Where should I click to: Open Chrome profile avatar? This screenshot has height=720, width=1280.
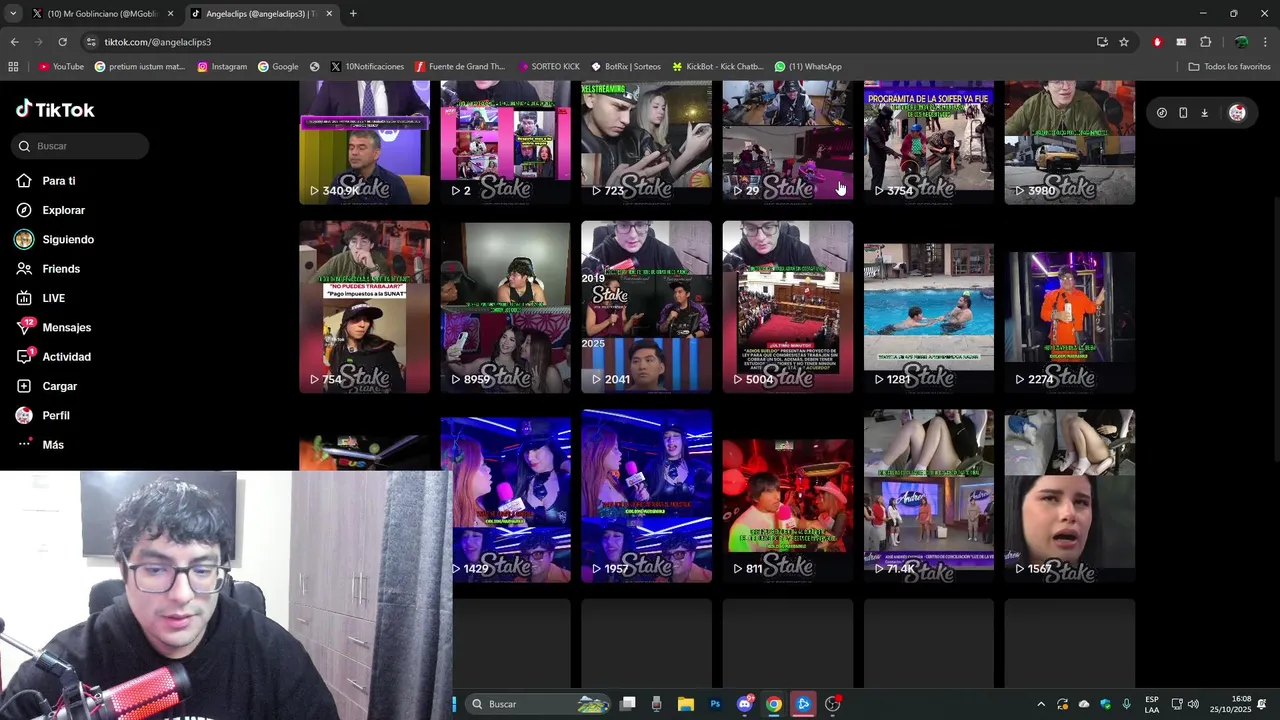click(x=1241, y=42)
